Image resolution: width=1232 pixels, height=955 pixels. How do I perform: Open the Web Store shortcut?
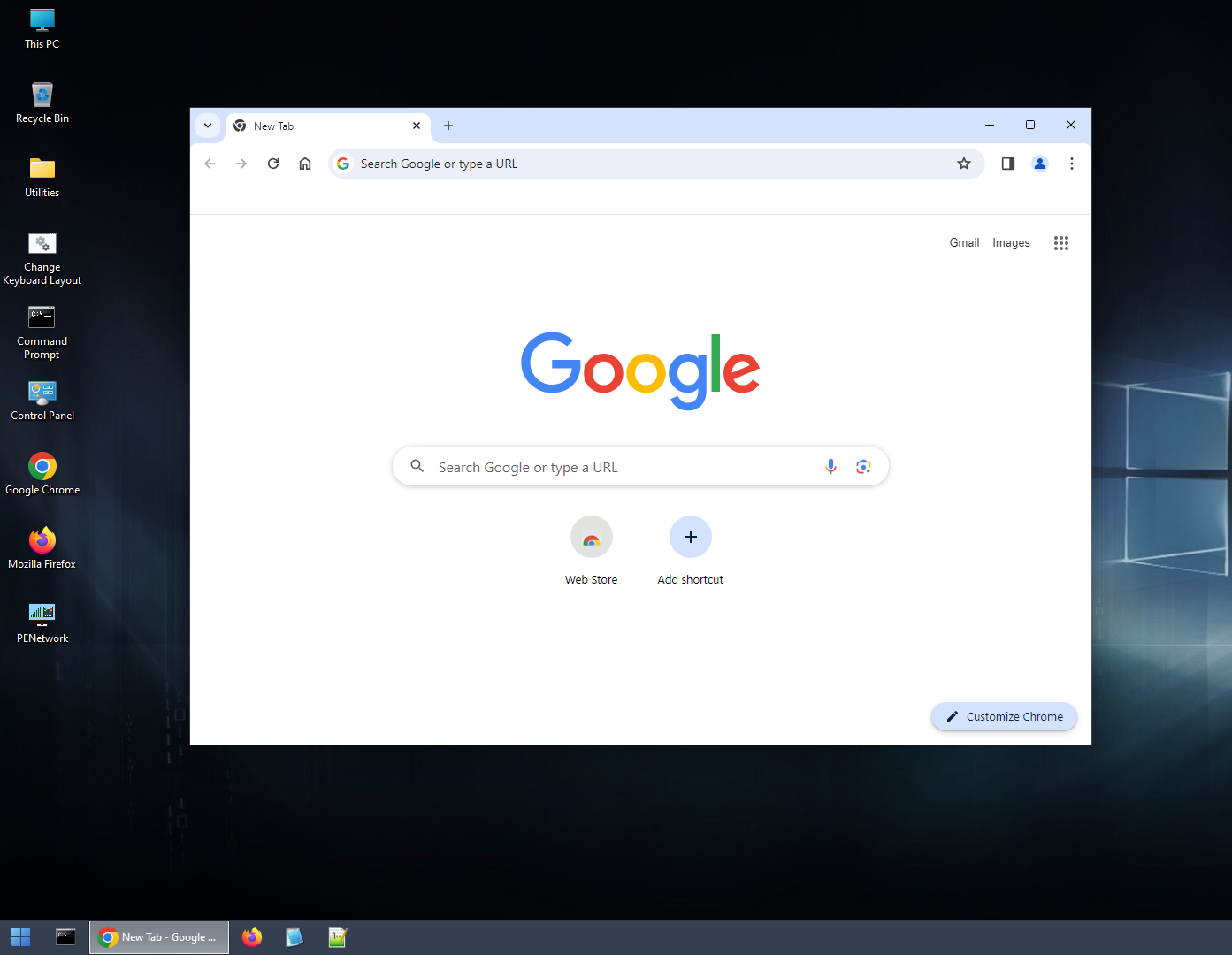tap(592, 538)
